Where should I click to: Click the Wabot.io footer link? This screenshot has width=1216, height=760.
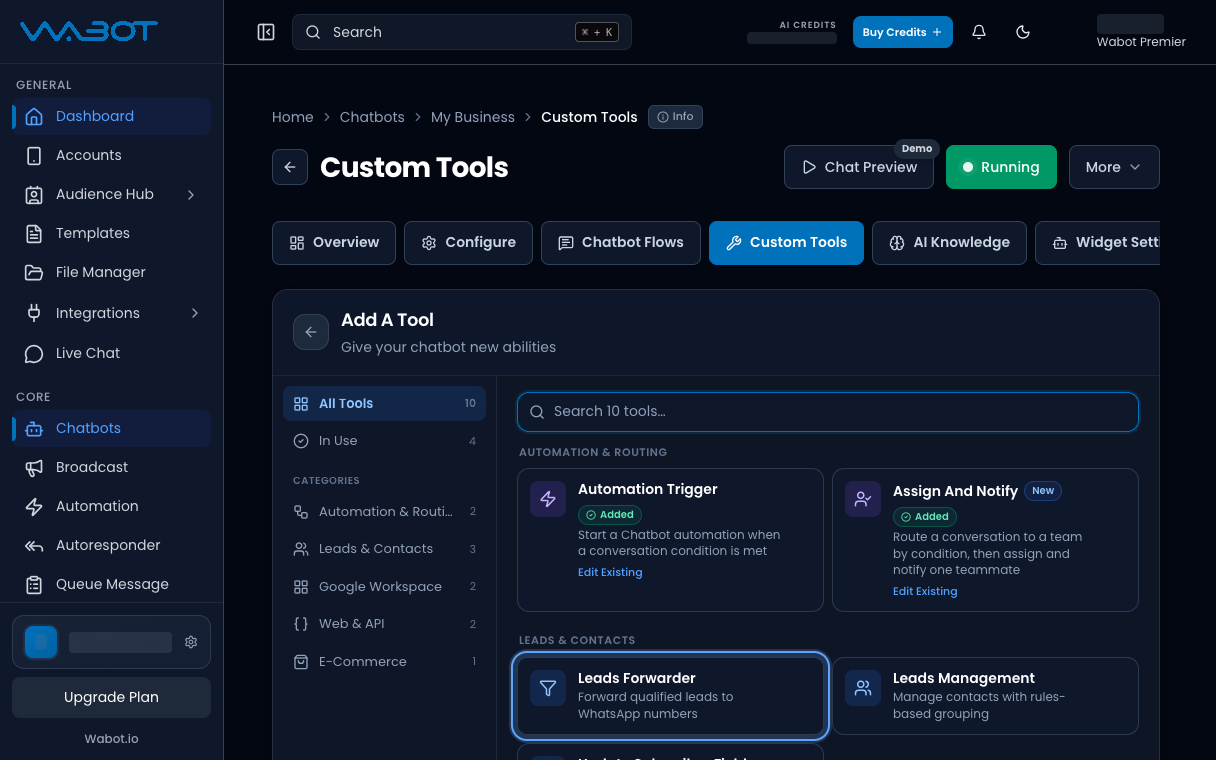(x=111, y=739)
